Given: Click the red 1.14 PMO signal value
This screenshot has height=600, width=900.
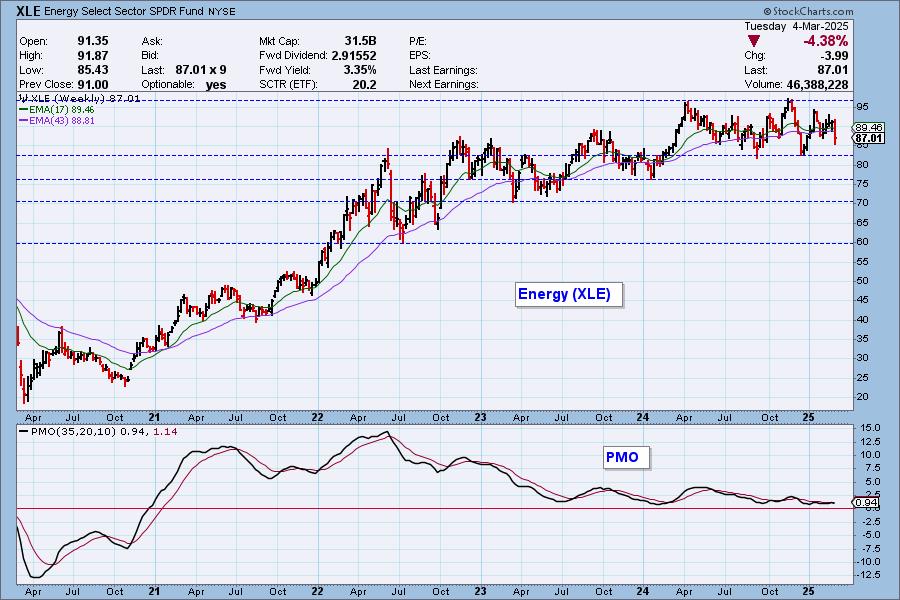Looking at the screenshot, I should pyautogui.click(x=166, y=432).
